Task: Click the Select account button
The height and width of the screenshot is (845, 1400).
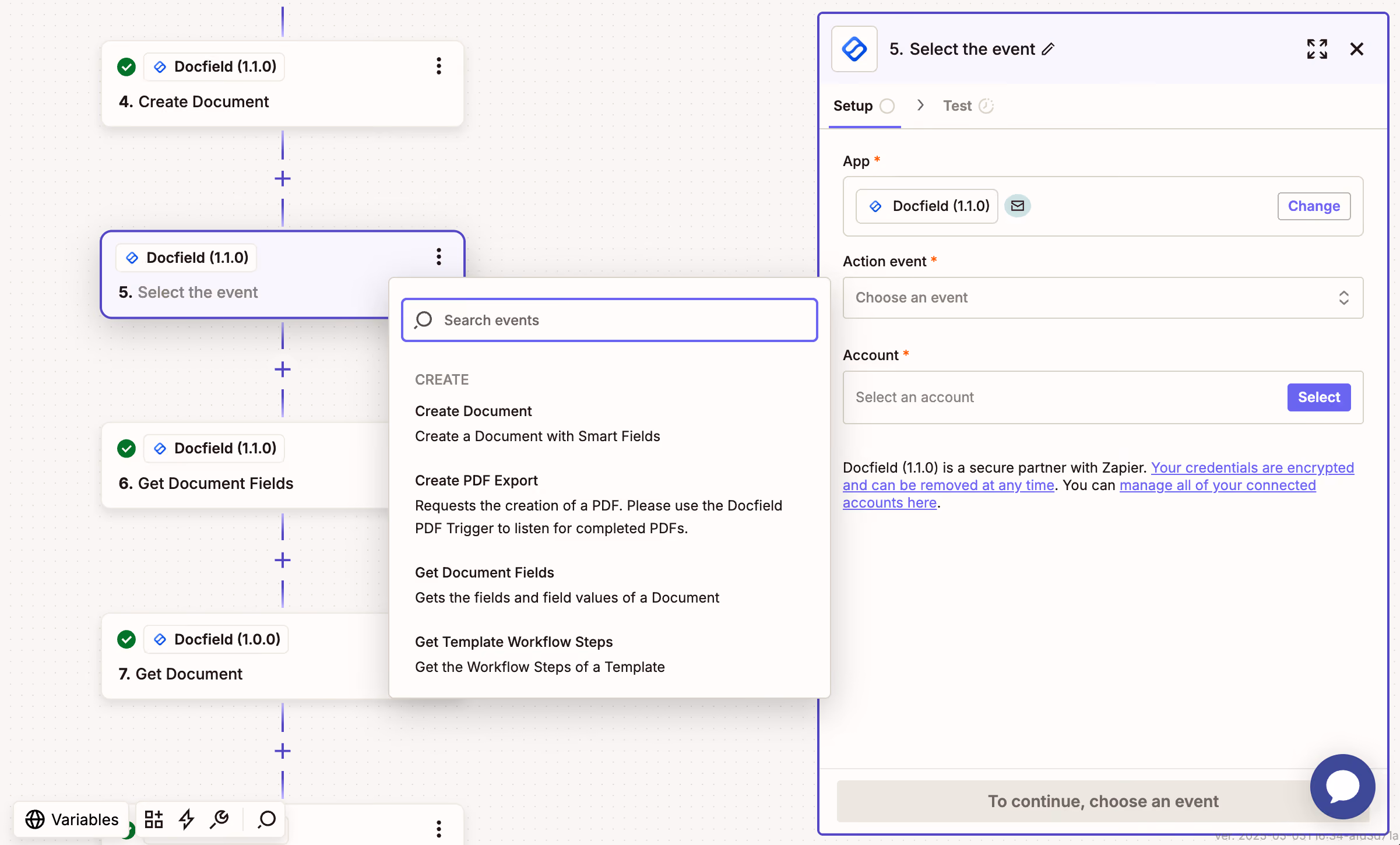Action: [1319, 397]
